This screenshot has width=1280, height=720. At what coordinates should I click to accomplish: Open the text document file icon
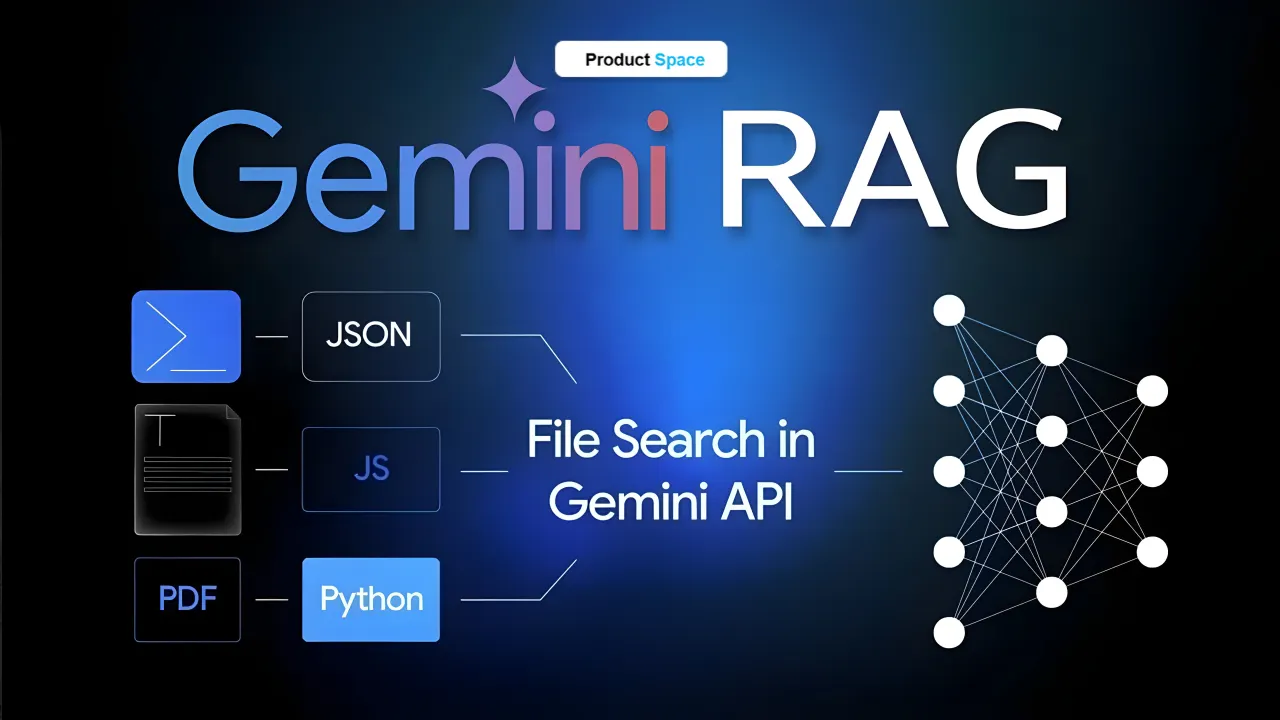tap(186, 468)
